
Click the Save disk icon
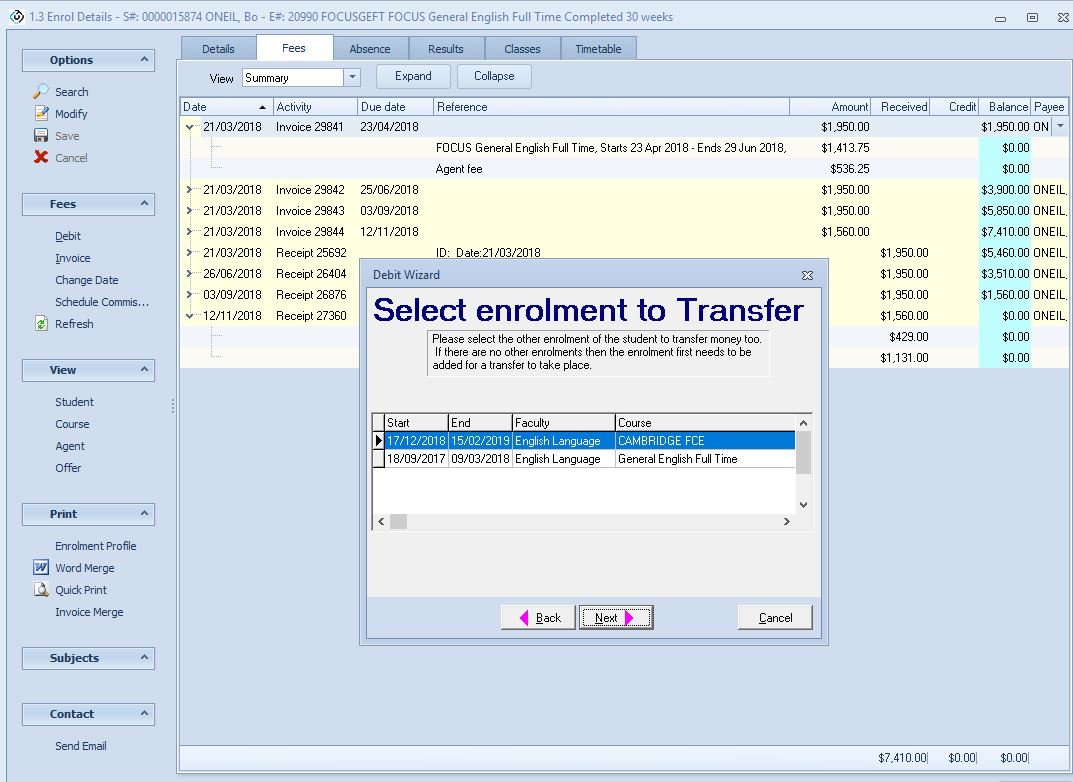point(41,135)
